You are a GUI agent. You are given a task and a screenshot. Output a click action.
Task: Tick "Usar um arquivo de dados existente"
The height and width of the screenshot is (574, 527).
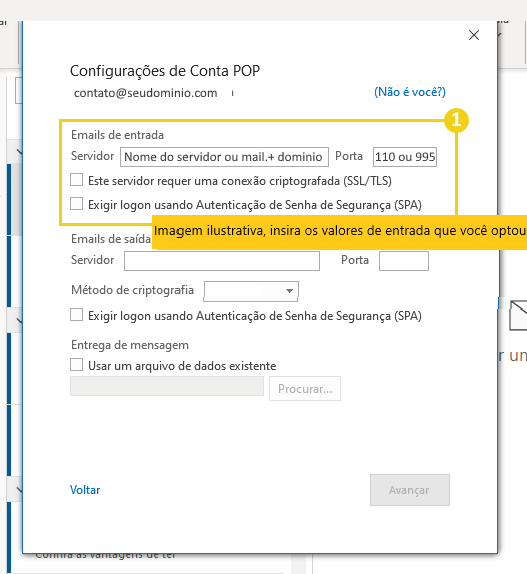point(76,365)
